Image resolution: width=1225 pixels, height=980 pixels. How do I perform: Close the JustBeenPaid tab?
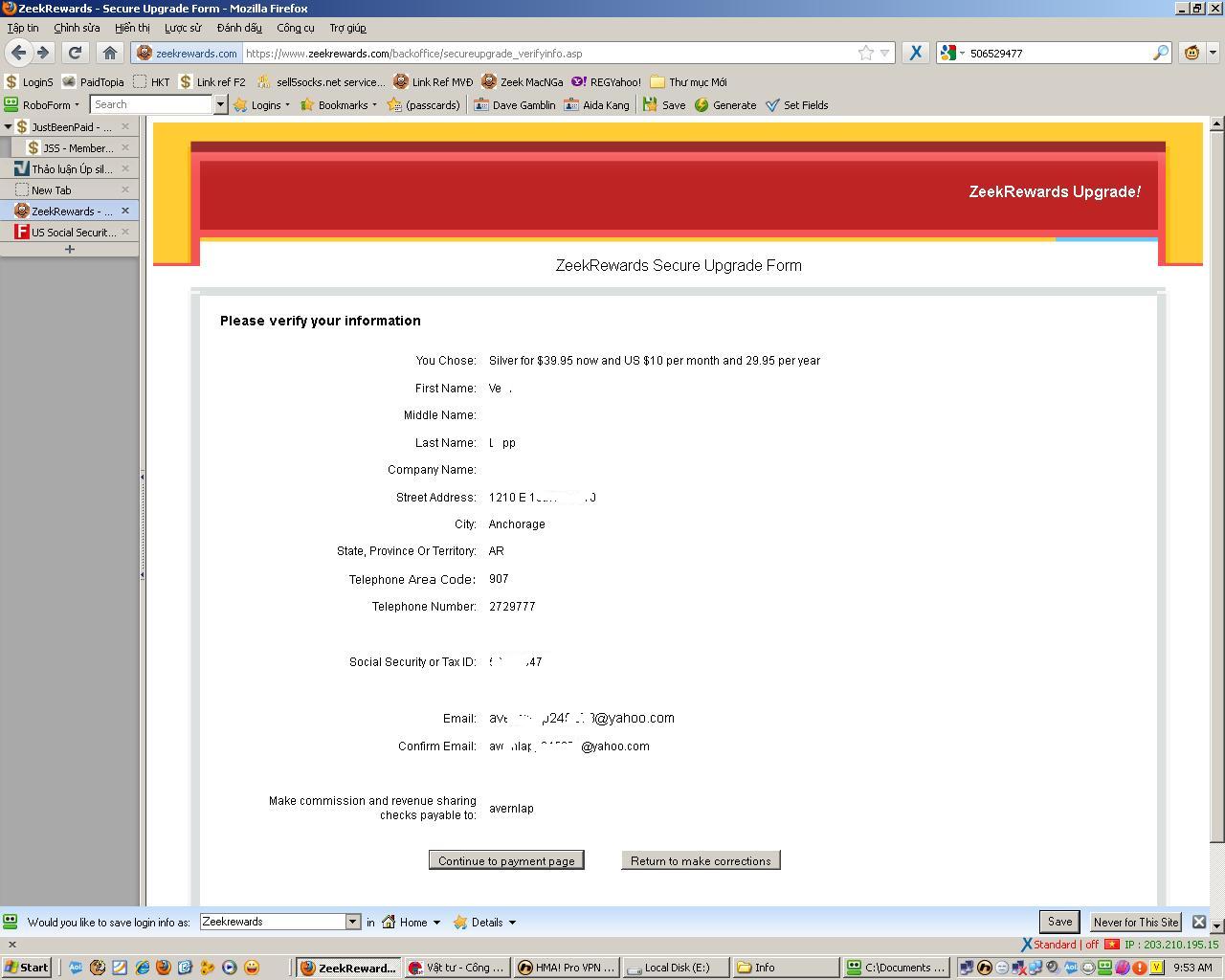pyautogui.click(x=125, y=126)
